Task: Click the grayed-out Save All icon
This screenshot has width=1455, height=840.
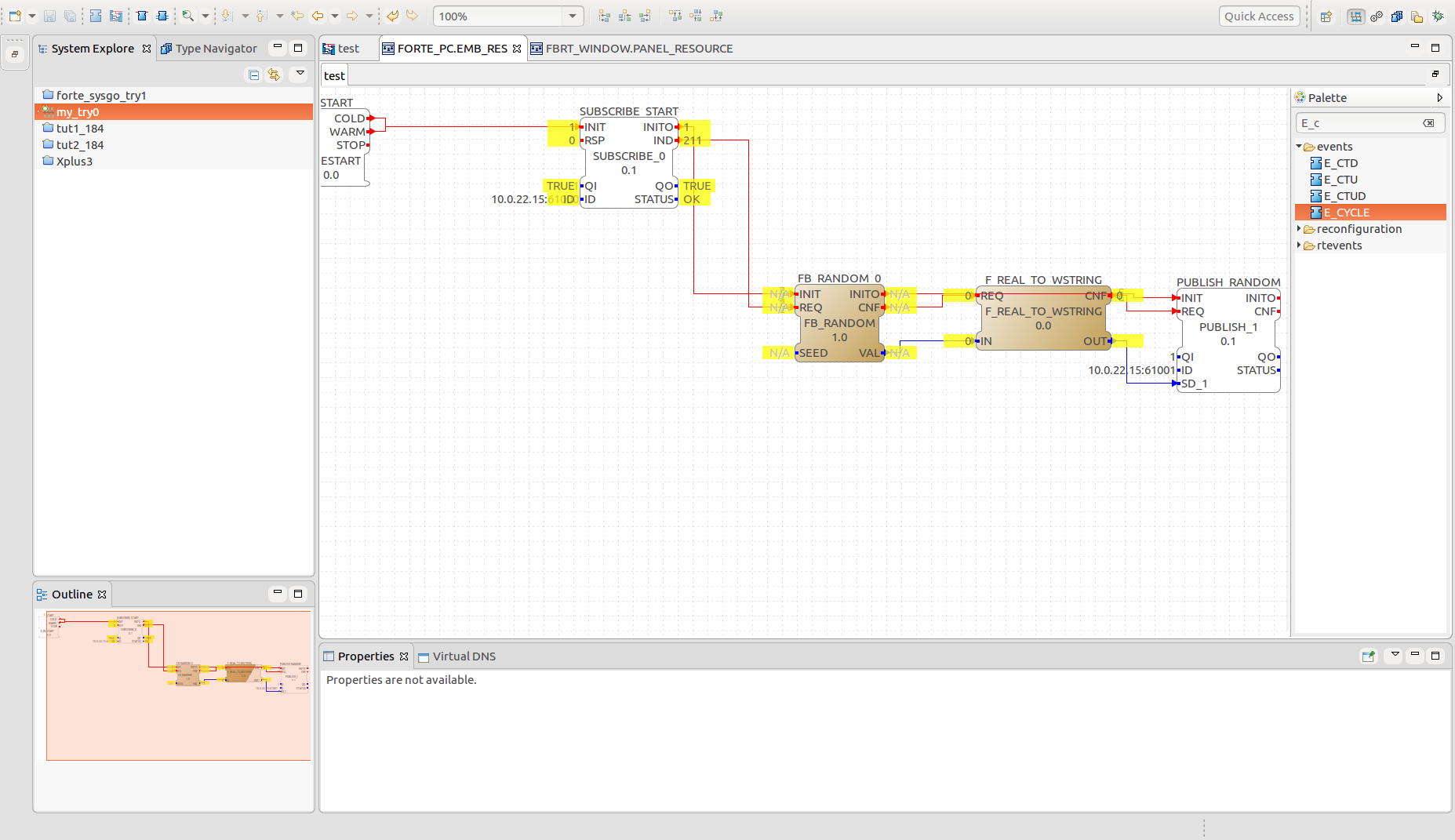Action: (70, 16)
